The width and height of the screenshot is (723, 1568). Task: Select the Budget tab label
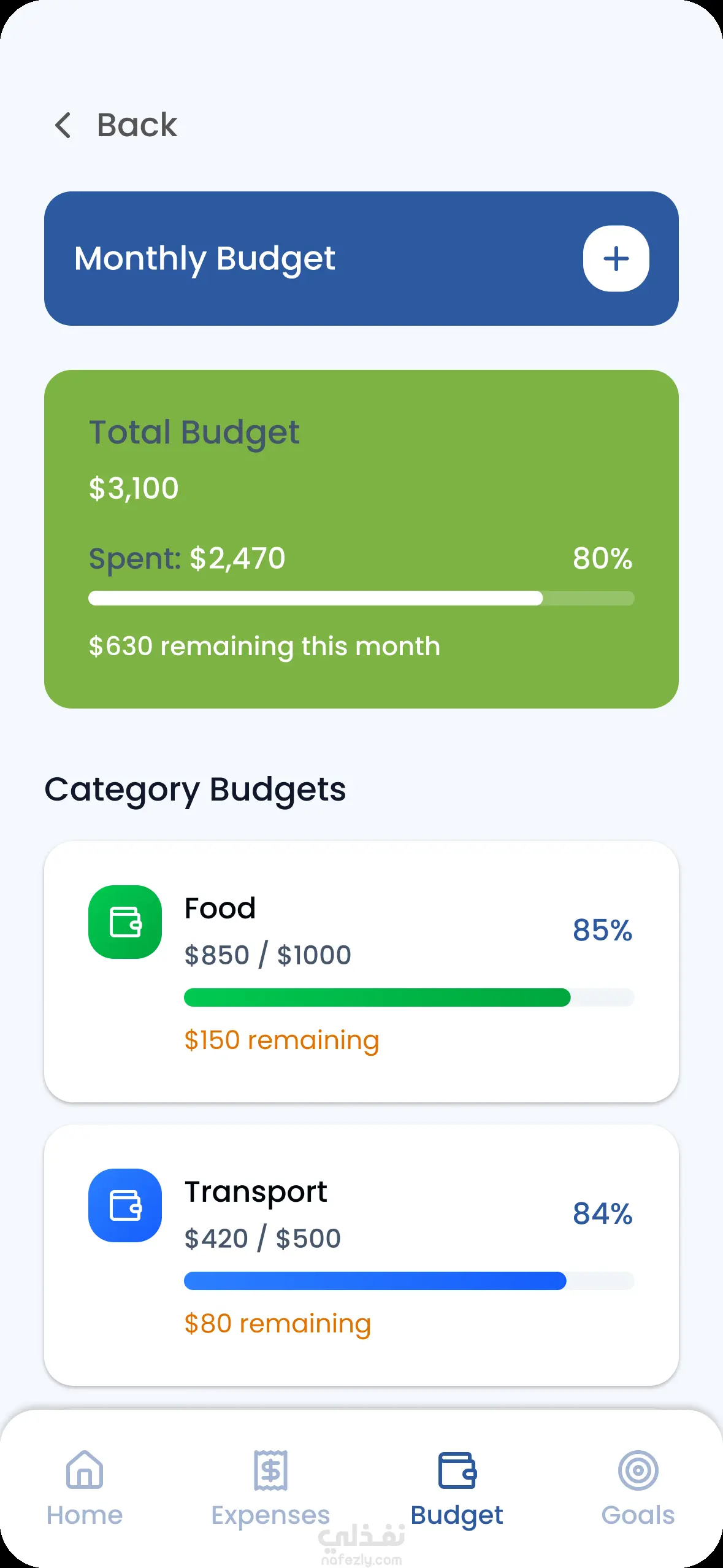click(x=457, y=1515)
